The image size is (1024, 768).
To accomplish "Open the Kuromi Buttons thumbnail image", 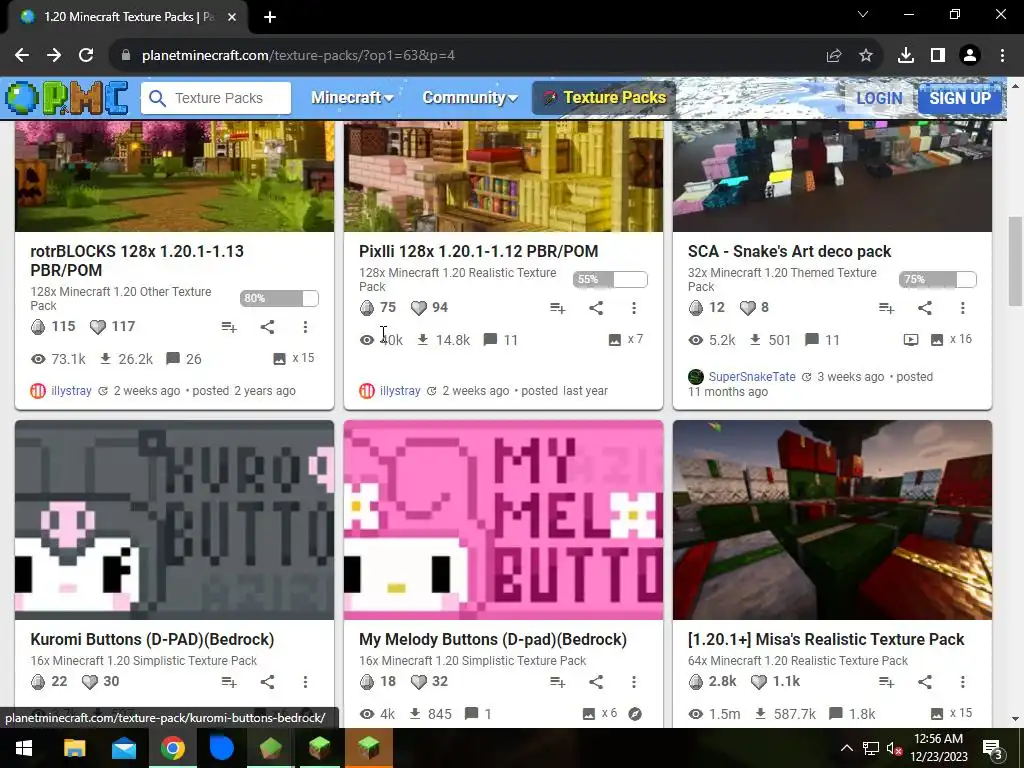I will [174, 520].
